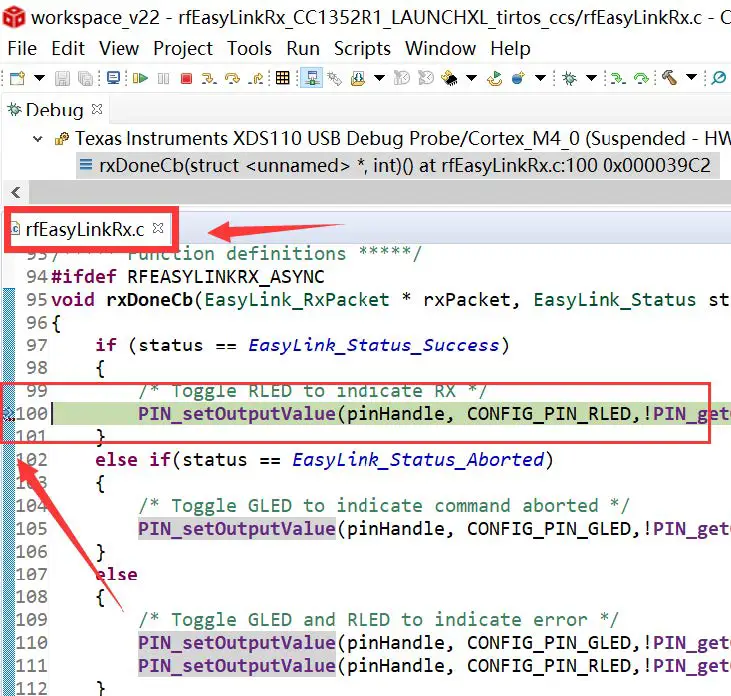Click the Step Return icon

pos(255,78)
